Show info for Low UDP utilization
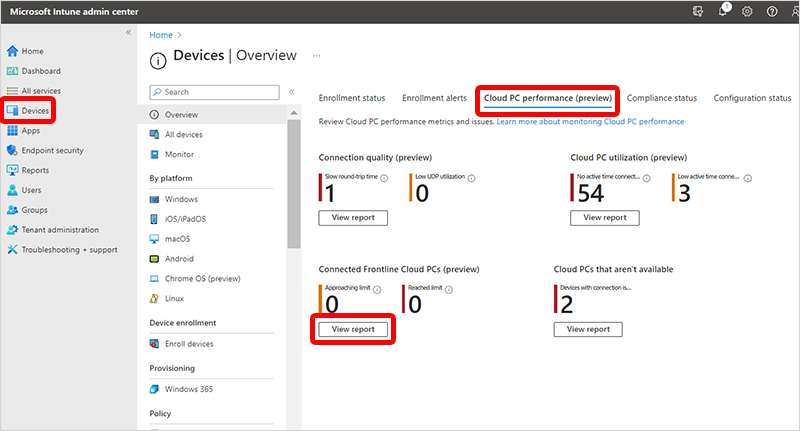 point(471,178)
